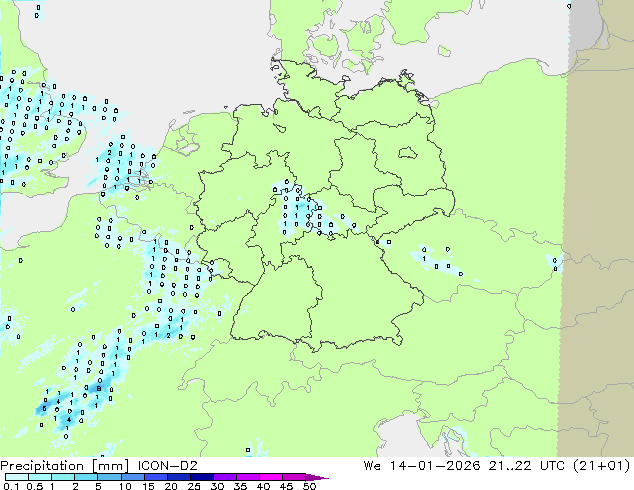Choose the 15–20 mm legend color segment
This screenshot has height=490, width=634.
[x=155, y=477]
